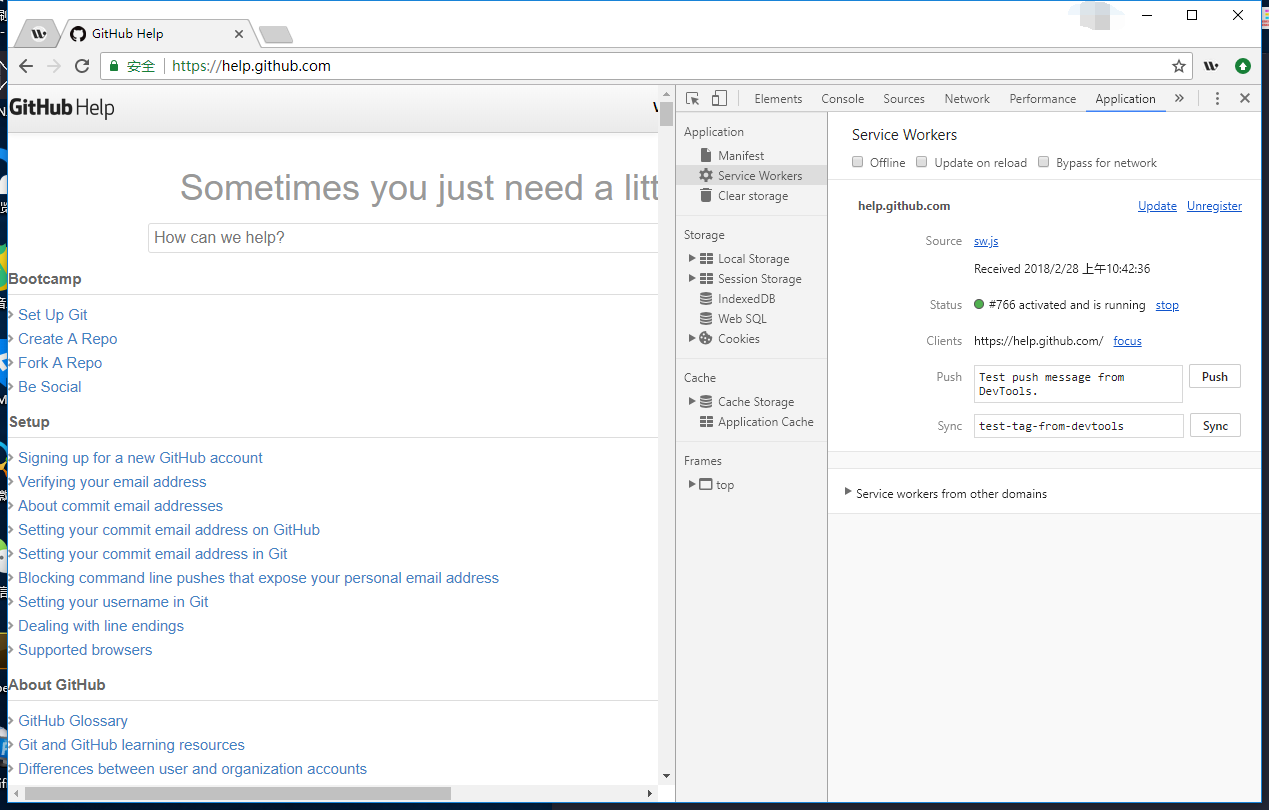Expand Service workers from other domains
The image size is (1269, 810).
tap(849, 492)
